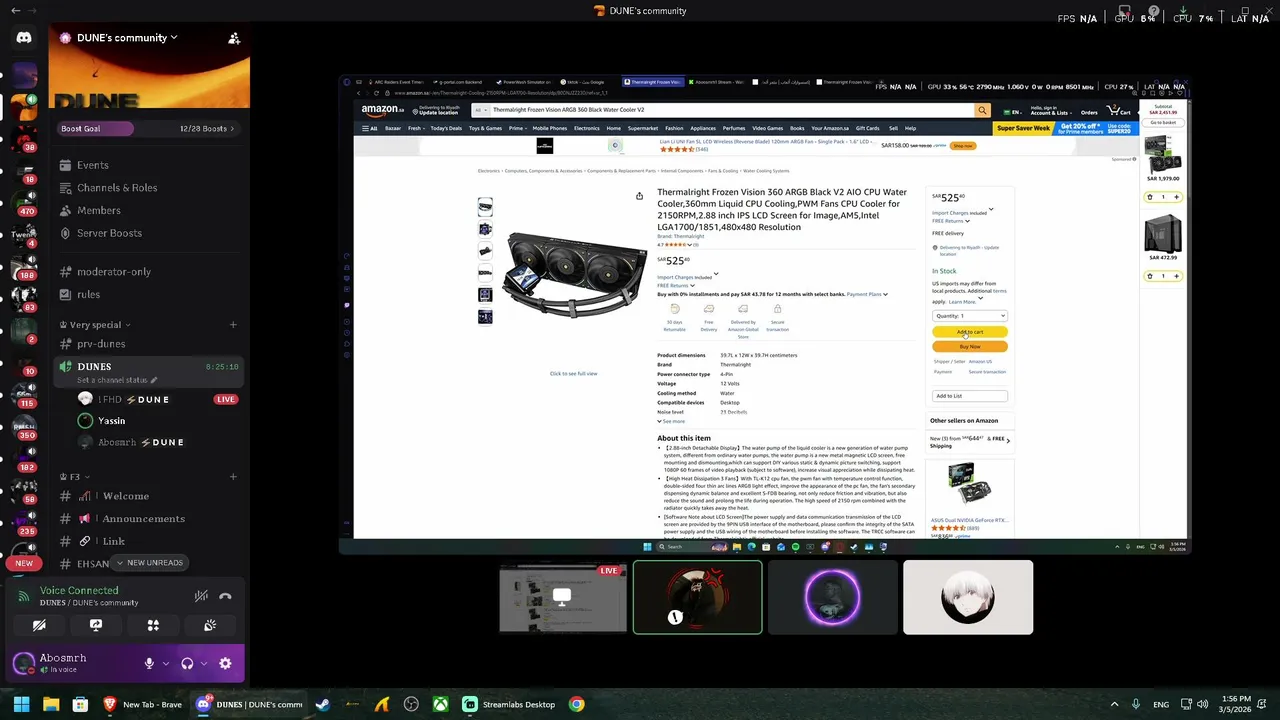
Task: Collapse the F3 category
Action: (x=75, y=477)
